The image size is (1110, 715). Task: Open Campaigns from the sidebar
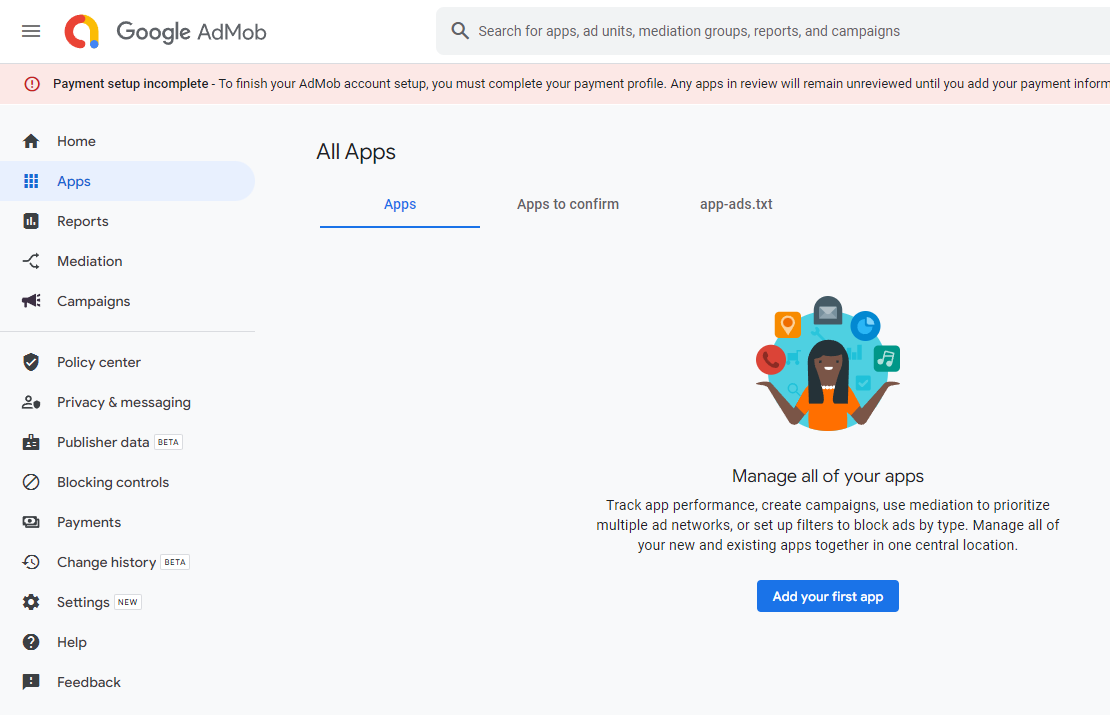coord(127,301)
